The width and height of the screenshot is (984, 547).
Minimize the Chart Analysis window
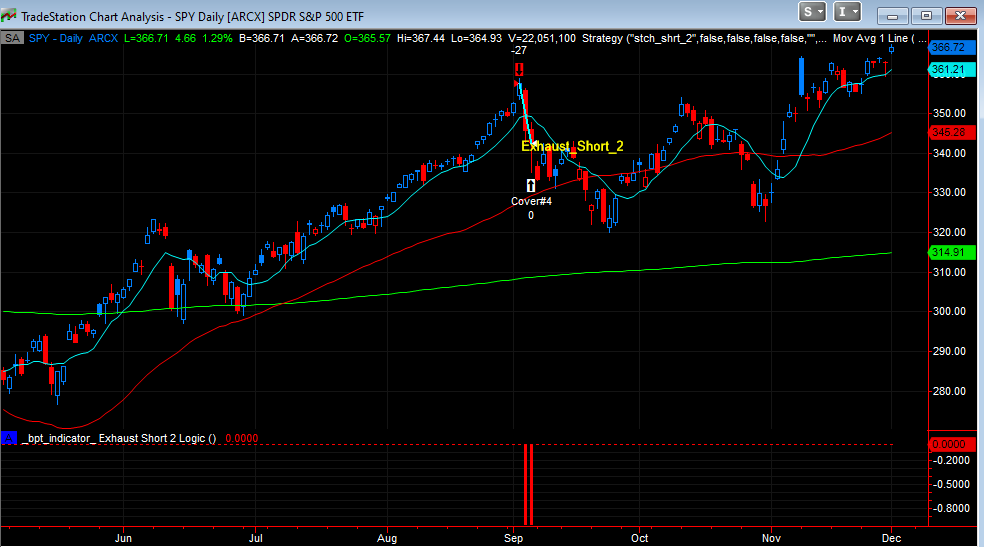click(892, 15)
